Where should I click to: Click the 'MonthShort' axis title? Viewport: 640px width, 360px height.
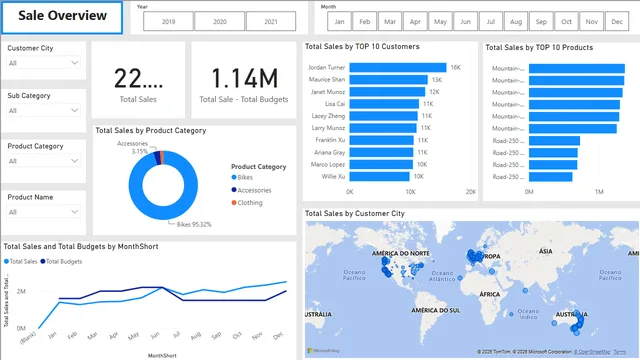click(x=162, y=356)
